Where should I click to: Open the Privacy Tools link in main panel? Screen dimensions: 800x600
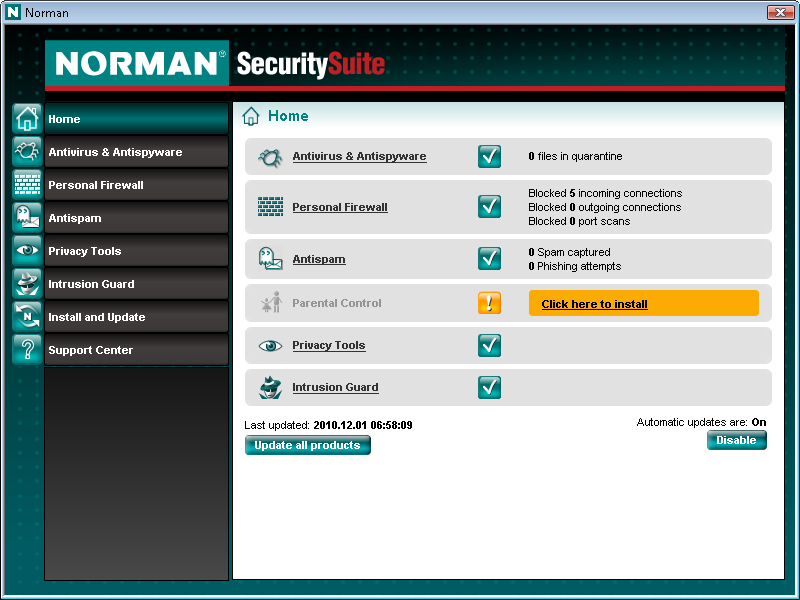329,345
